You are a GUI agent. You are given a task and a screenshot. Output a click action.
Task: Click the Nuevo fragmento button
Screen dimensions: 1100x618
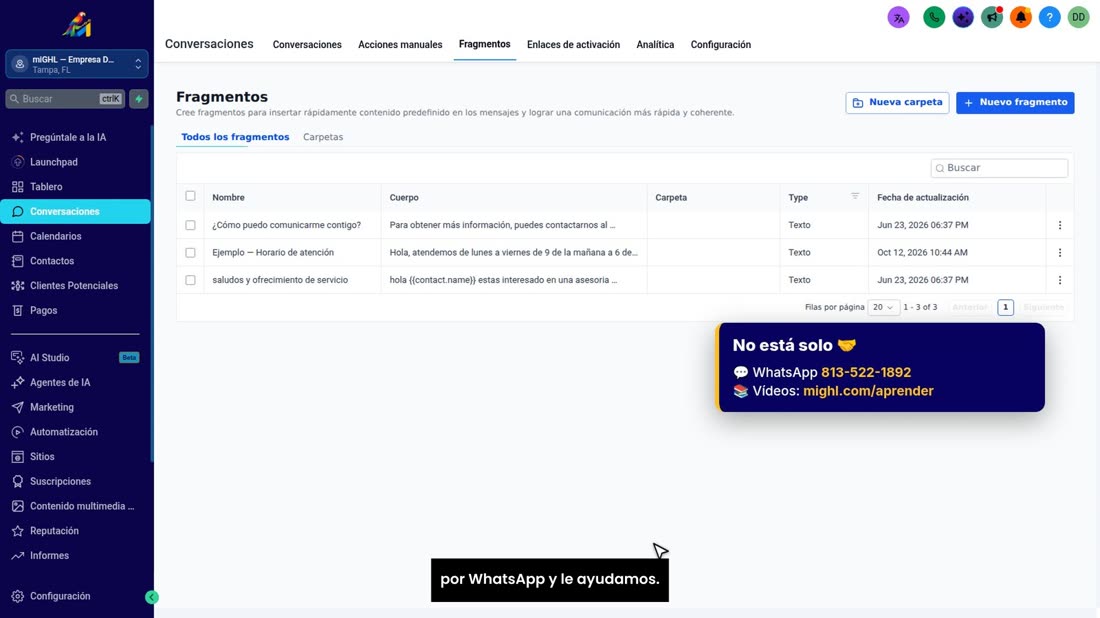click(x=1015, y=102)
